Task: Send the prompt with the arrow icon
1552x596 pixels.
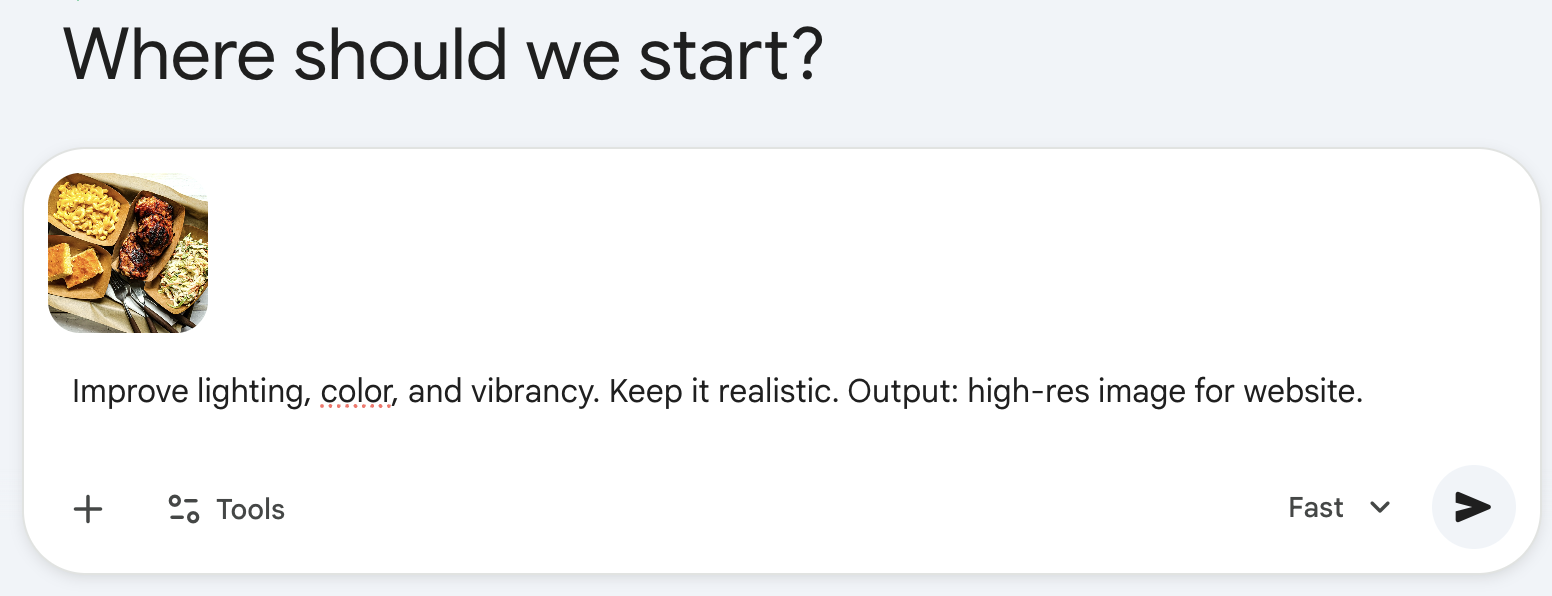Action: pos(1473,507)
